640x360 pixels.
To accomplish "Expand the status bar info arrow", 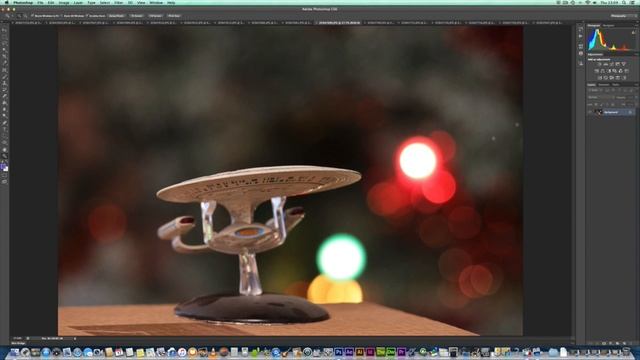I will click(x=75, y=338).
